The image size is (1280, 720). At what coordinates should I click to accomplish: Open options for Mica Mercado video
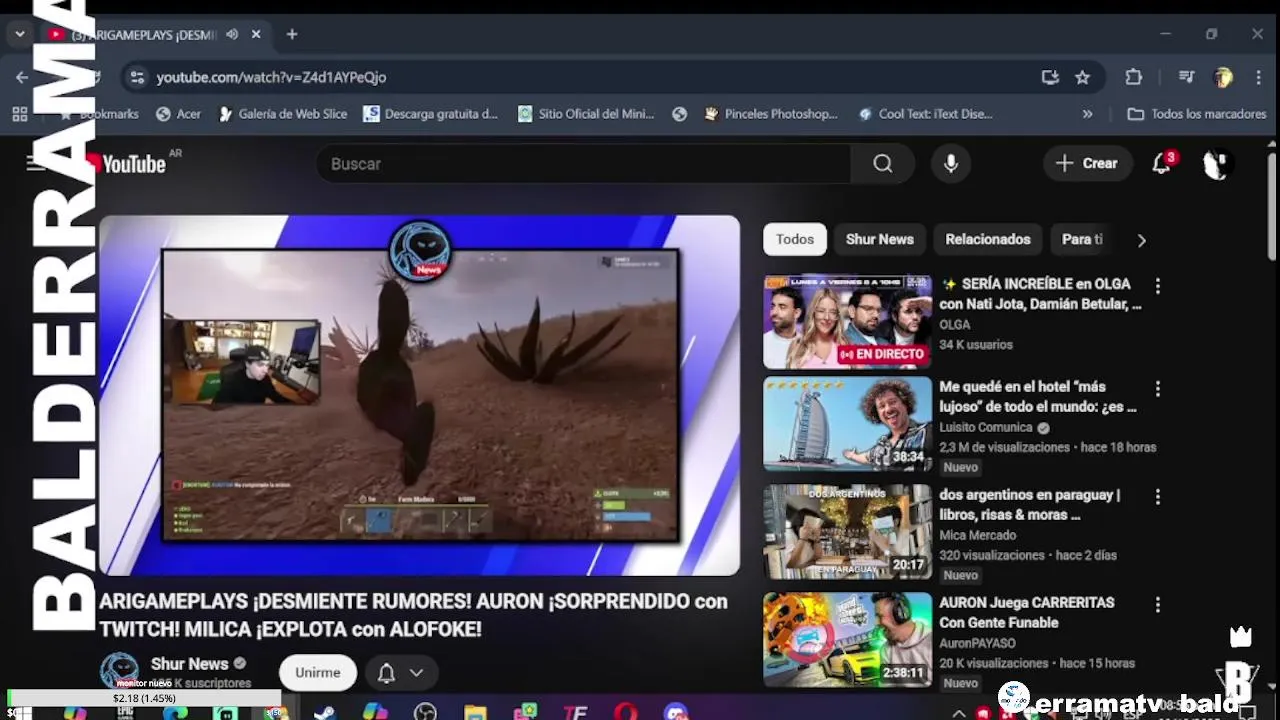1158,496
